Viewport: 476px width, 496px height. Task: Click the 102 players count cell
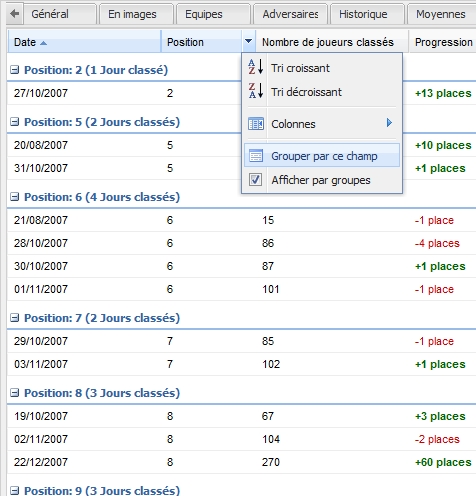[x=271, y=364]
